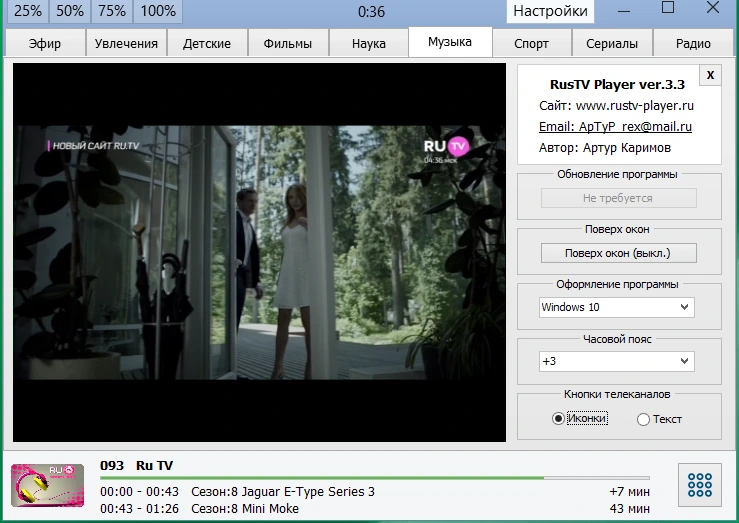Open the channel grid icon button
Screen dimensions: 739x523
[699, 485]
